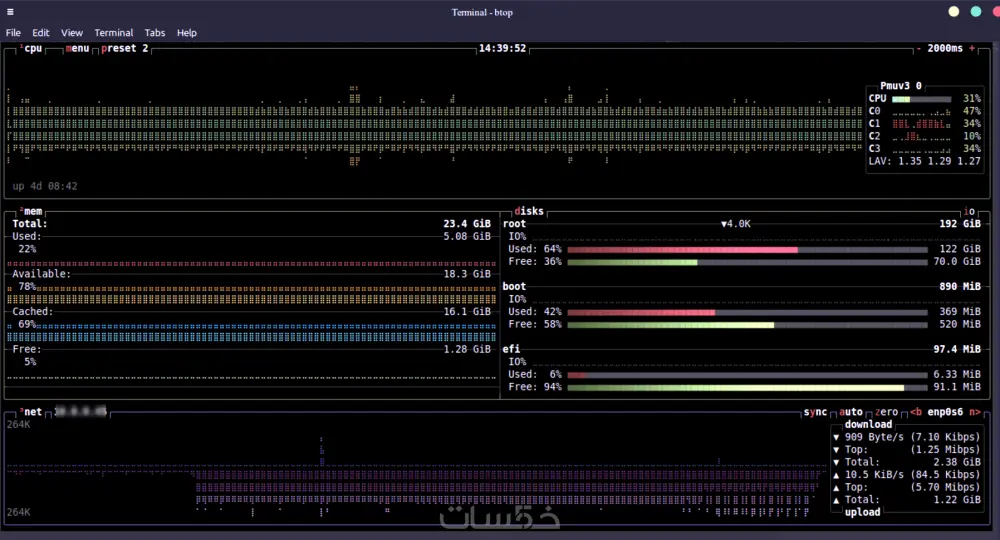
Task: Click the 520 MiB boot free value
Action: pos(960,325)
